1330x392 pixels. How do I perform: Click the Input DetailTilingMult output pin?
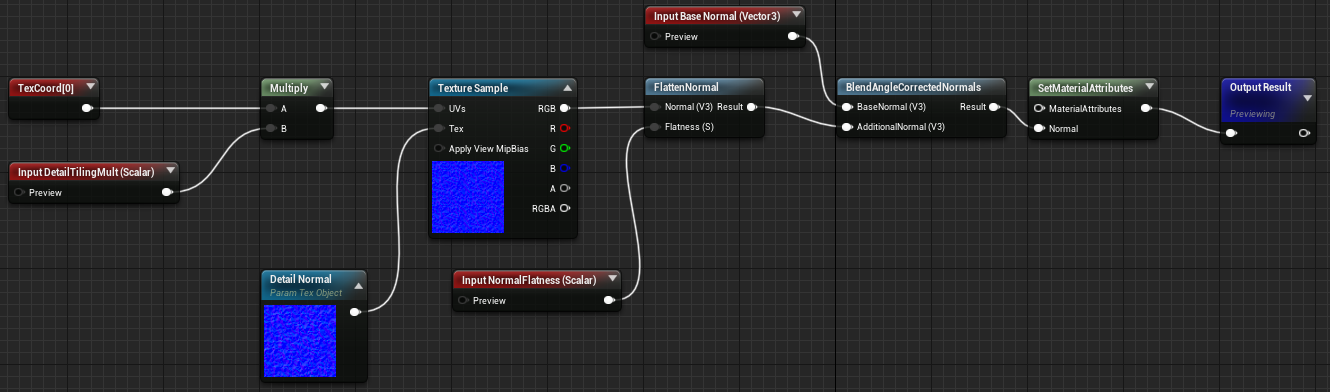(x=167, y=192)
